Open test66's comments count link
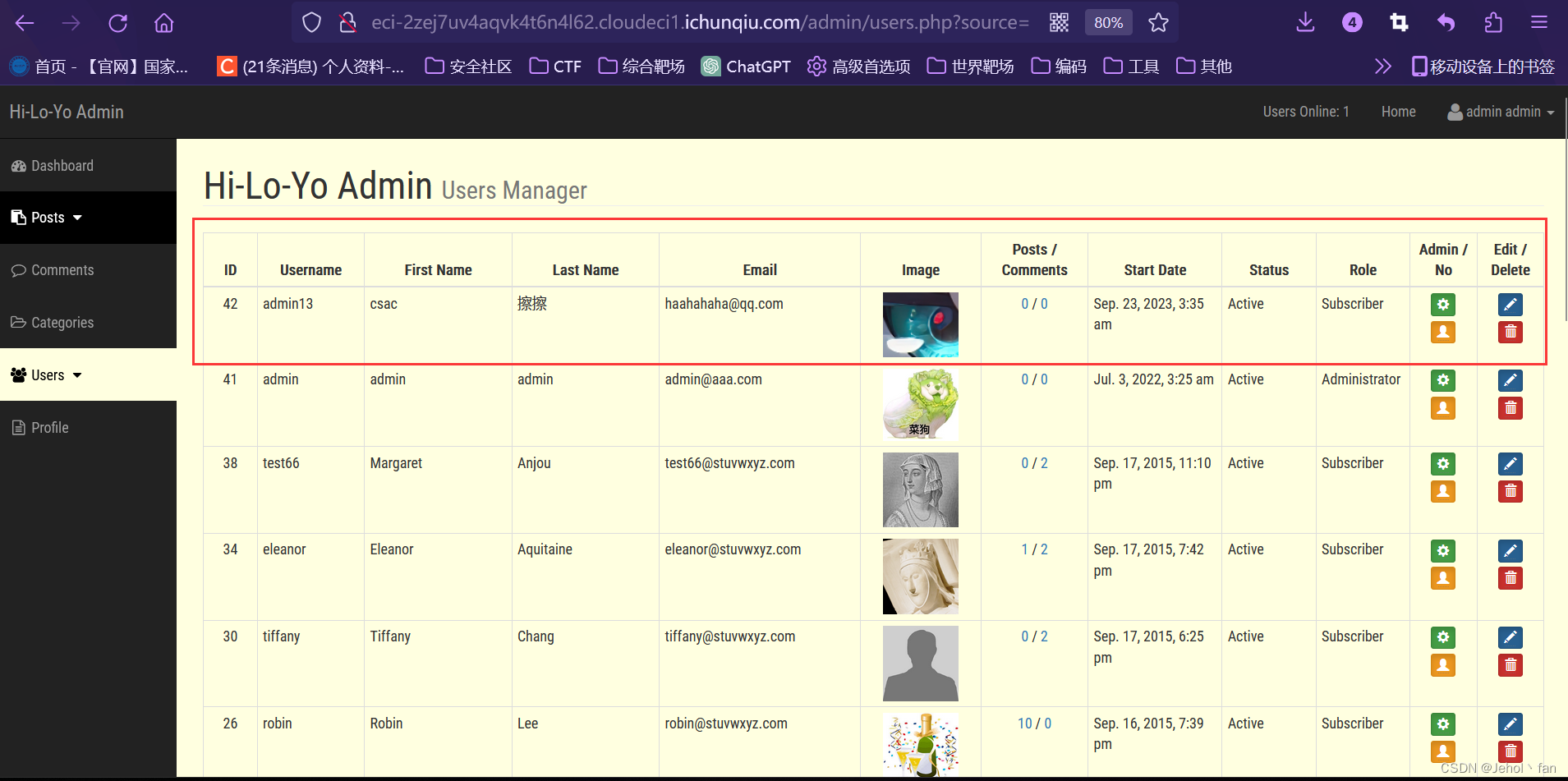 tap(1044, 463)
